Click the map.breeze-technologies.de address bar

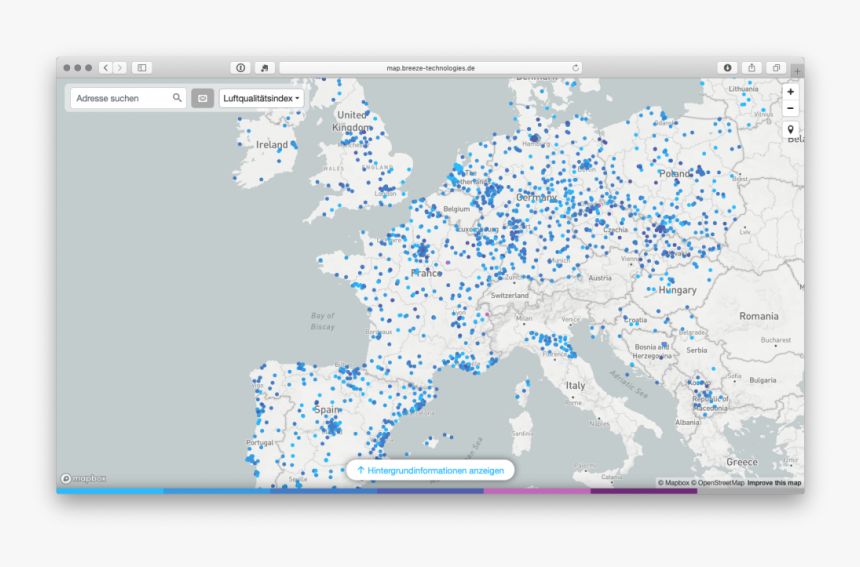pos(431,68)
